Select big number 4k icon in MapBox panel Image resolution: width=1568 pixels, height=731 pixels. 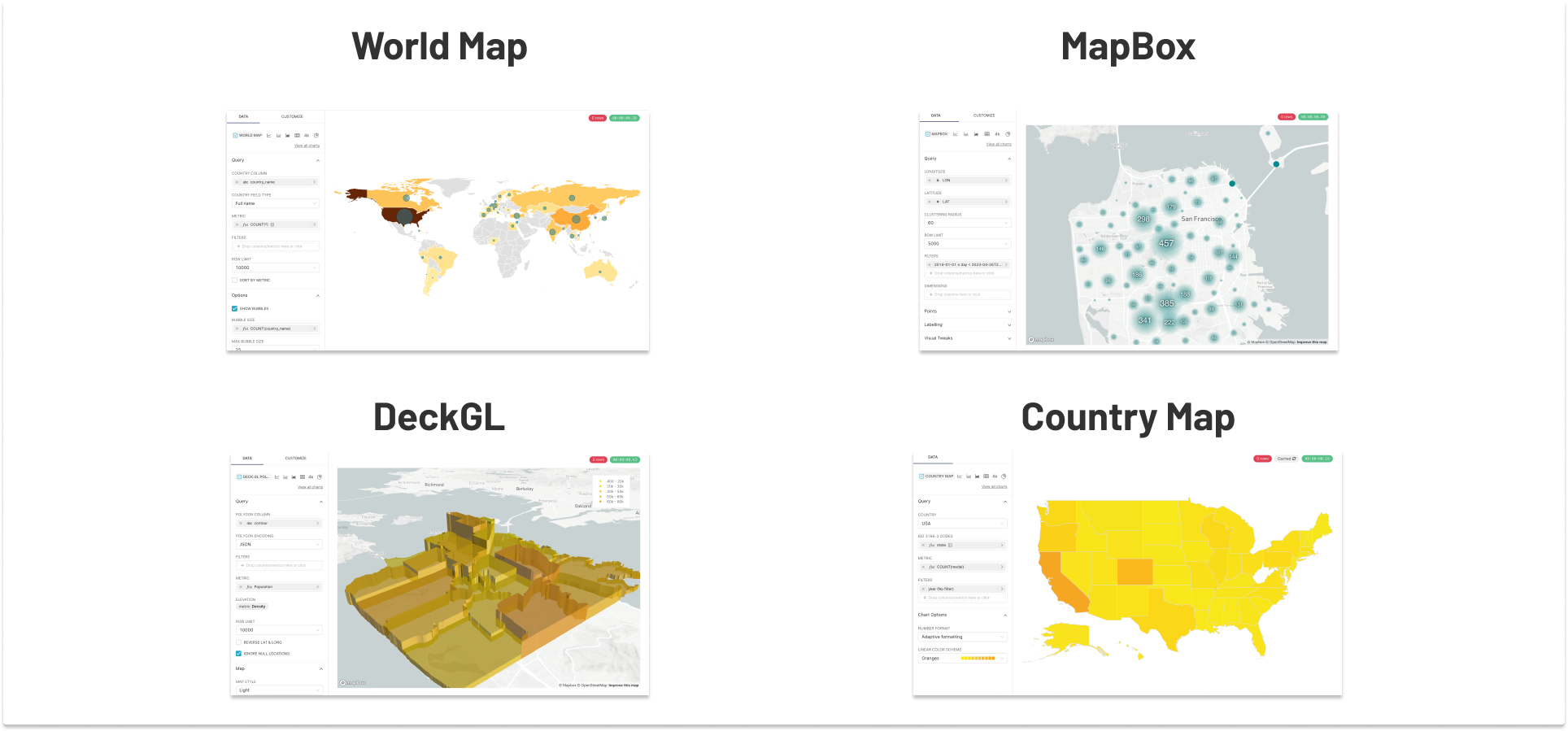997,134
